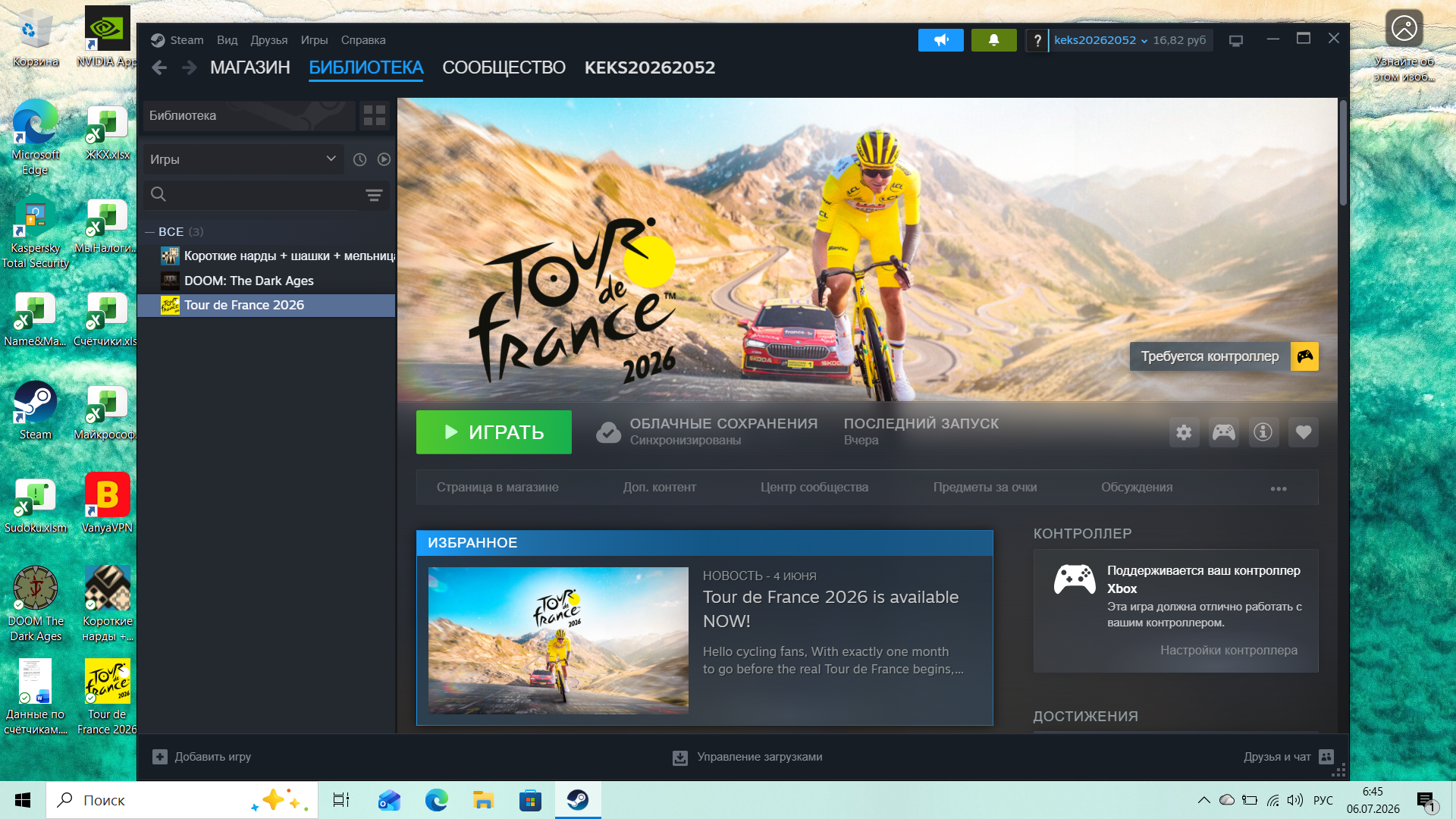Show hidden system tray icons chevron
This screenshot has width=1456, height=819.
tap(1203, 800)
